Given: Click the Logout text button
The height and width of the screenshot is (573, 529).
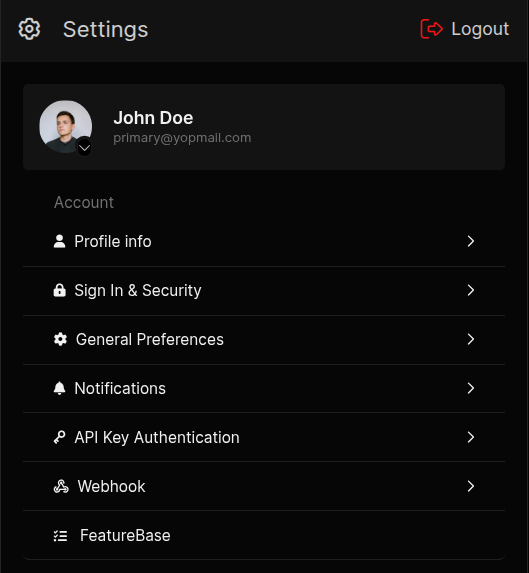Looking at the screenshot, I should 480,29.
